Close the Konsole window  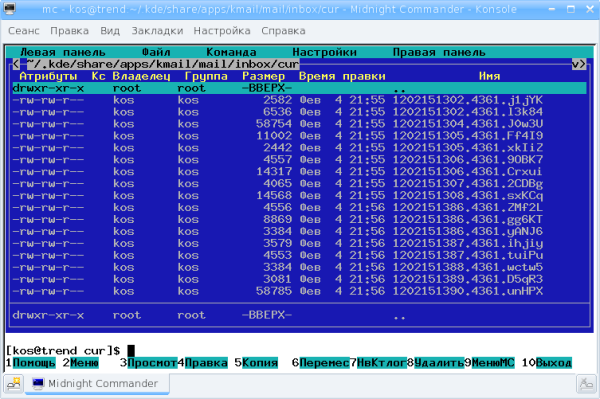click(590, 9)
